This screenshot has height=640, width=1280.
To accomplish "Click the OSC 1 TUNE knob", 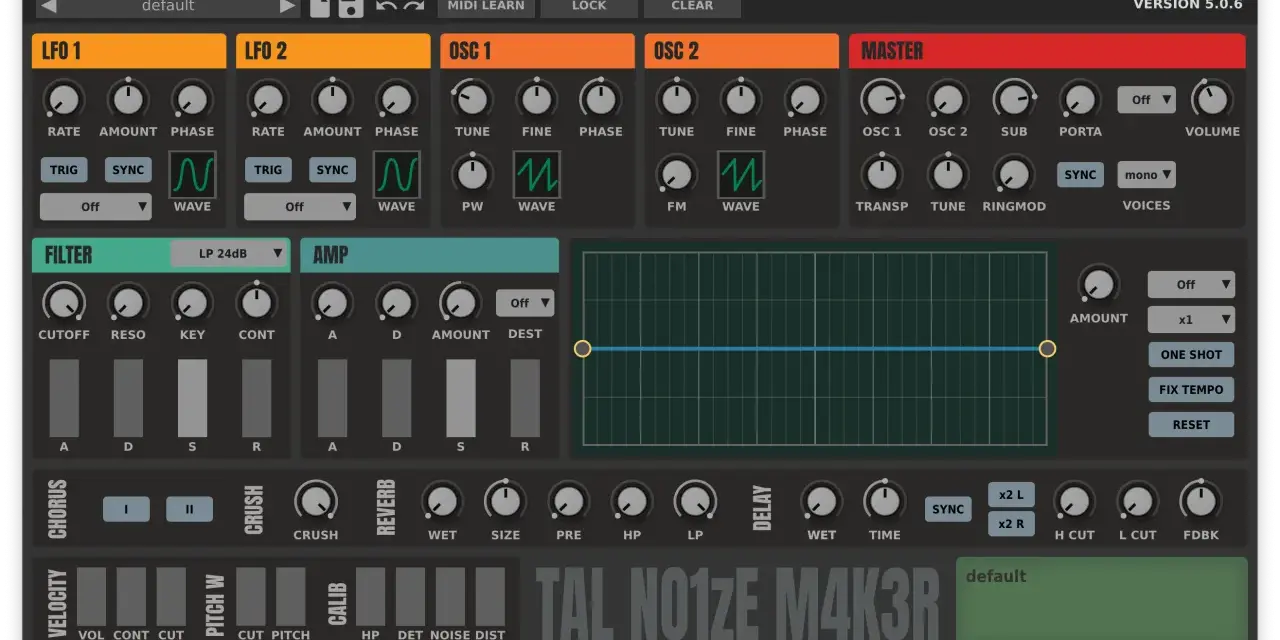I will pyautogui.click(x=472, y=99).
